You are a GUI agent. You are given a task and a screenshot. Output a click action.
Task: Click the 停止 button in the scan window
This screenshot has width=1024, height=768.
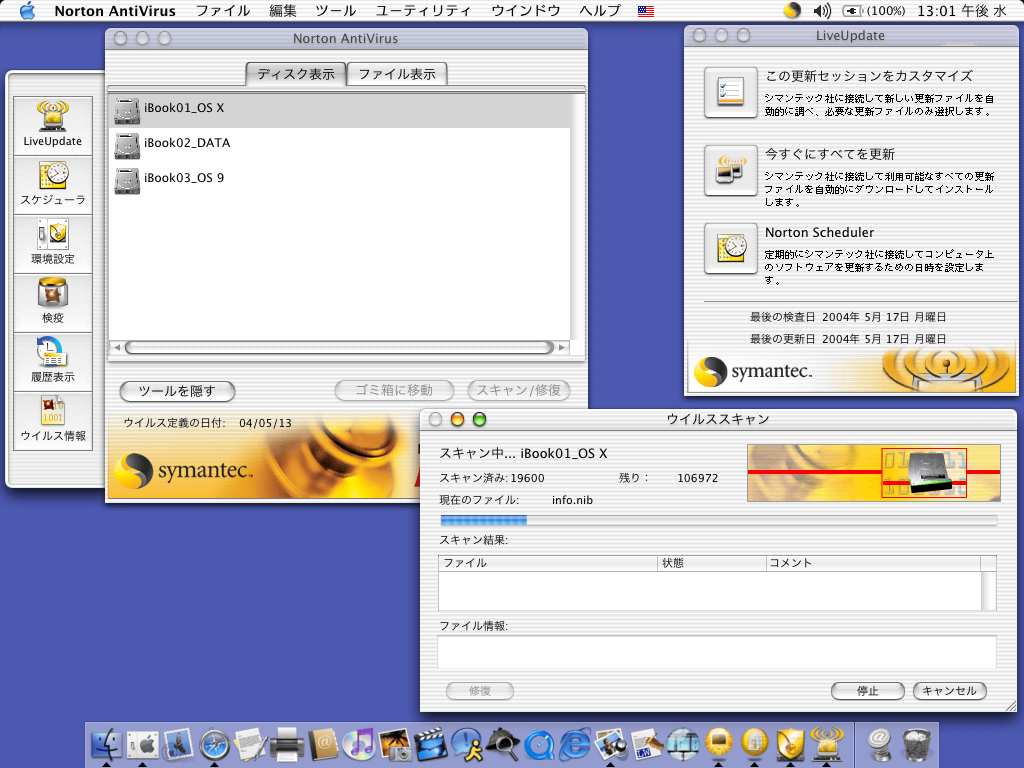[867, 691]
